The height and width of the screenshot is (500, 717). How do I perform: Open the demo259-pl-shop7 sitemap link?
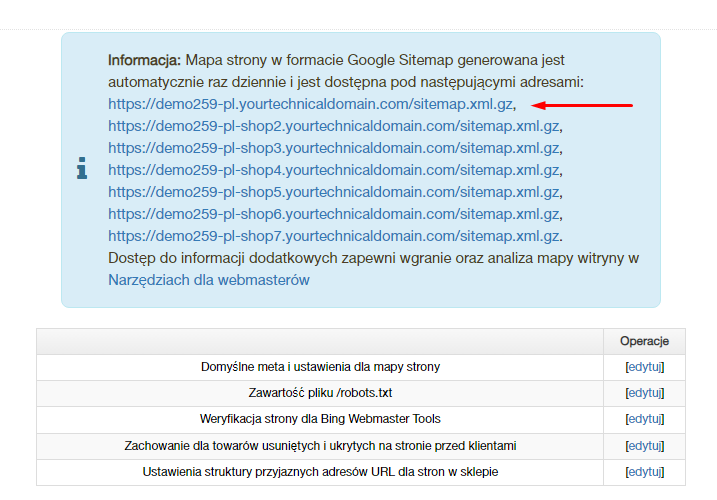(x=334, y=236)
